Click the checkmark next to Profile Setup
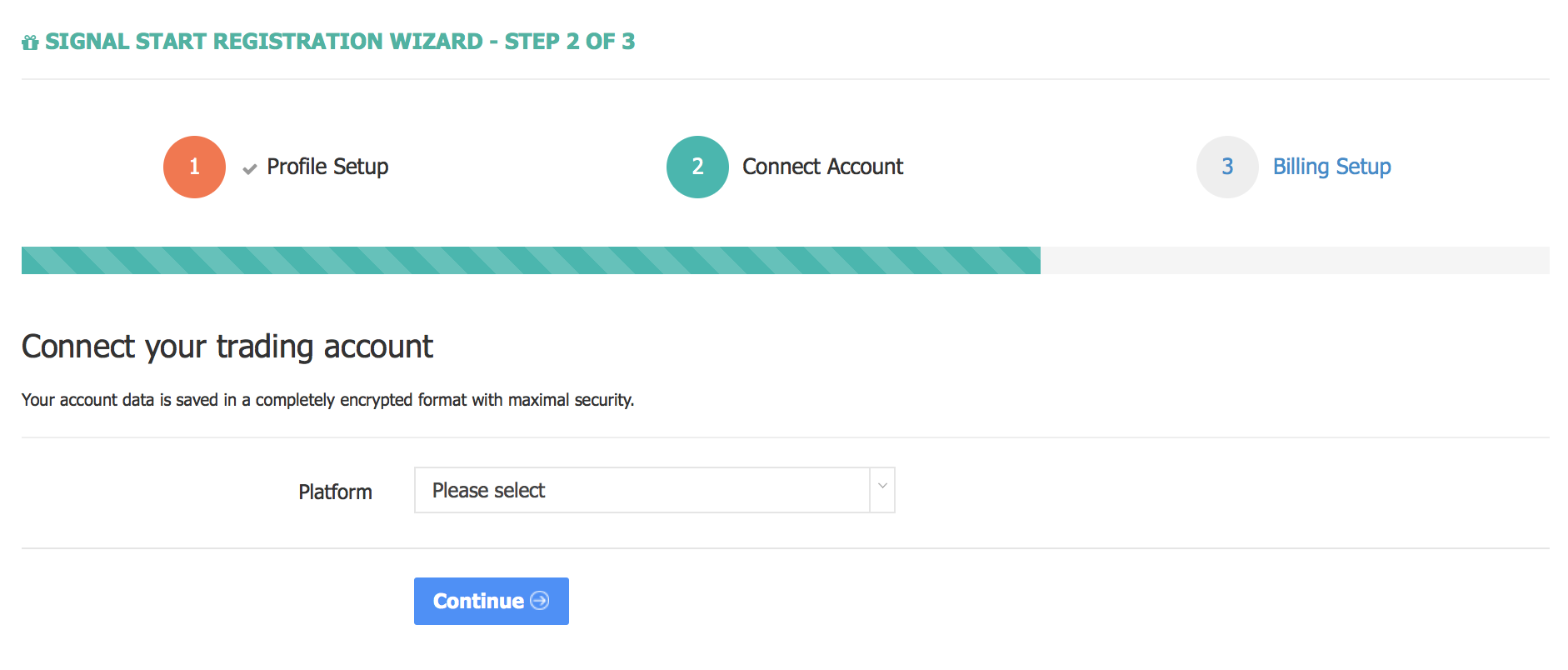The width and height of the screenshot is (1568, 670). pos(249,169)
